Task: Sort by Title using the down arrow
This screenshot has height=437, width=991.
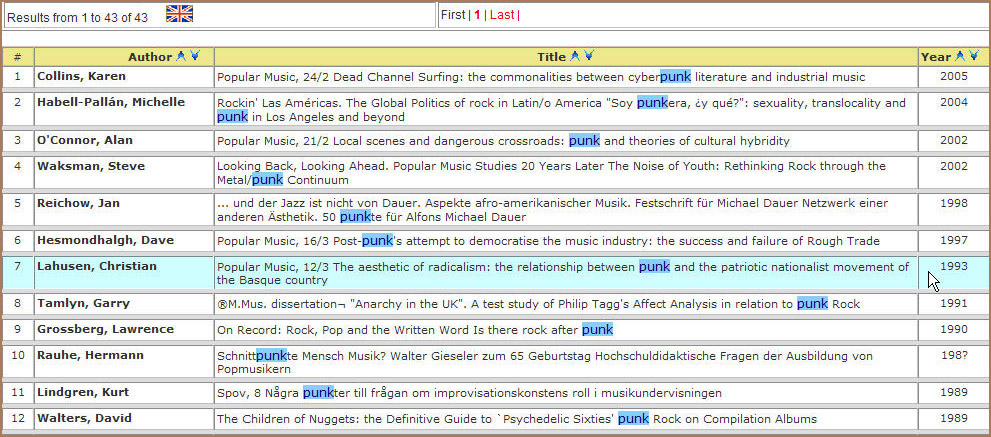Action: coord(588,57)
